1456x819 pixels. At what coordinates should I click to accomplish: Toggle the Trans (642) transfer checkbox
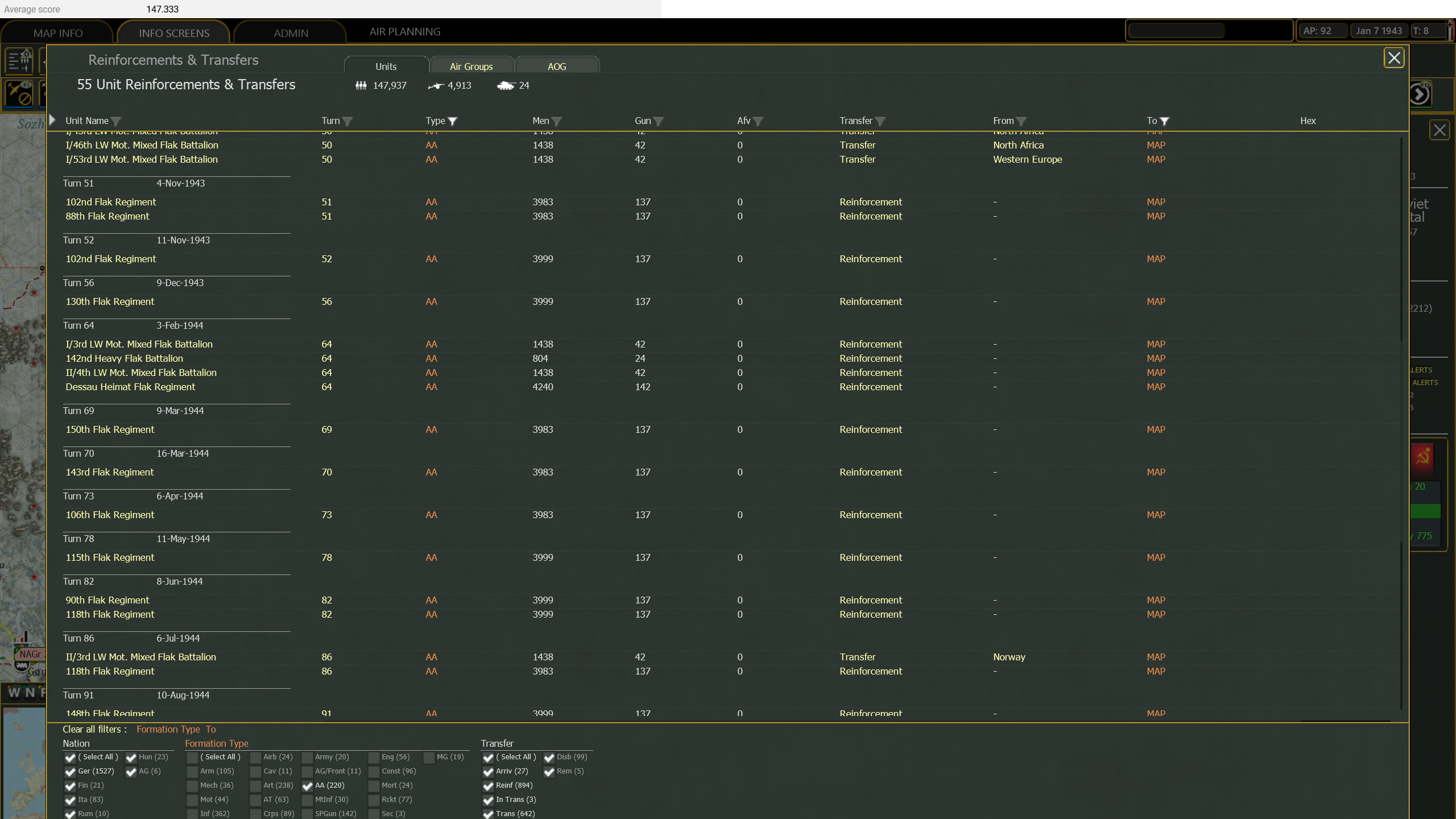[x=488, y=814]
